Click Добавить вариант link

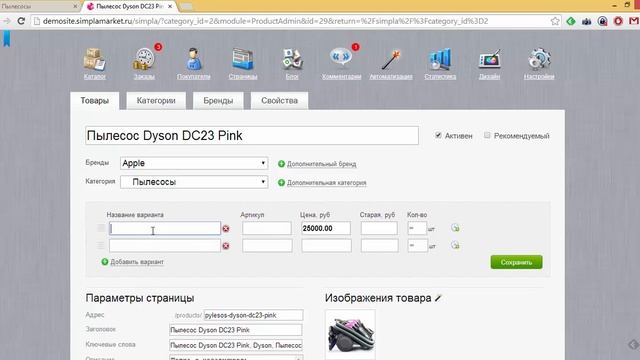(x=137, y=262)
